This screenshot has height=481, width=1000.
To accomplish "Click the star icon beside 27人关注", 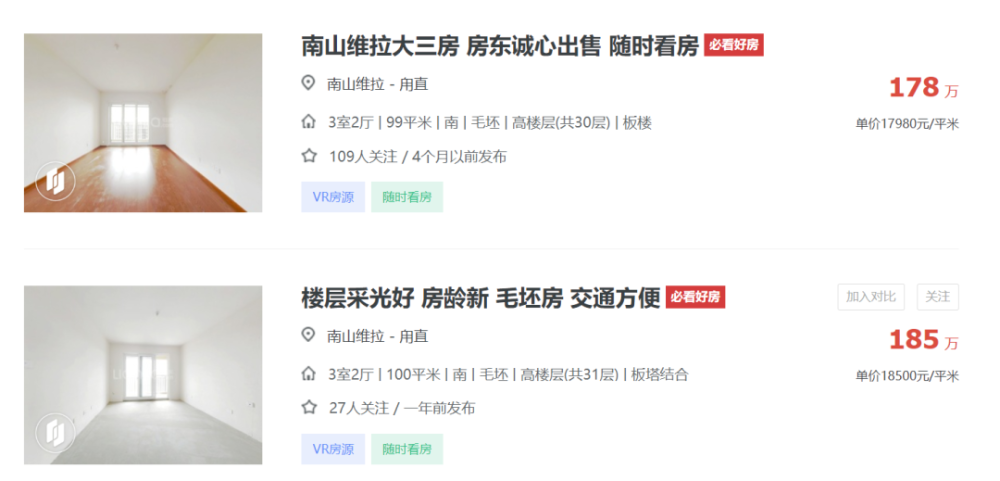I will tap(309, 408).
